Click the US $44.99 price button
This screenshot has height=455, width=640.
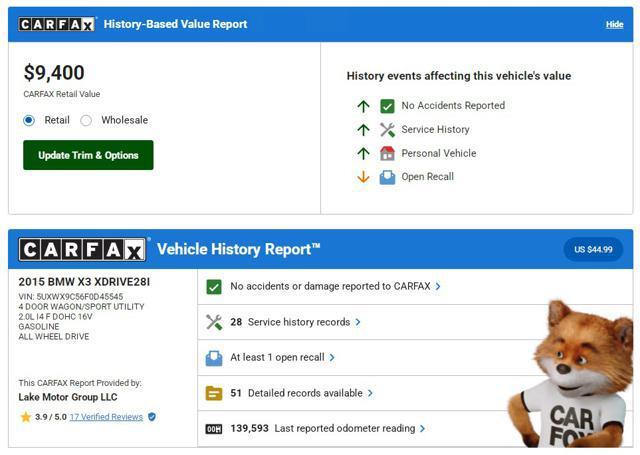(593, 249)
